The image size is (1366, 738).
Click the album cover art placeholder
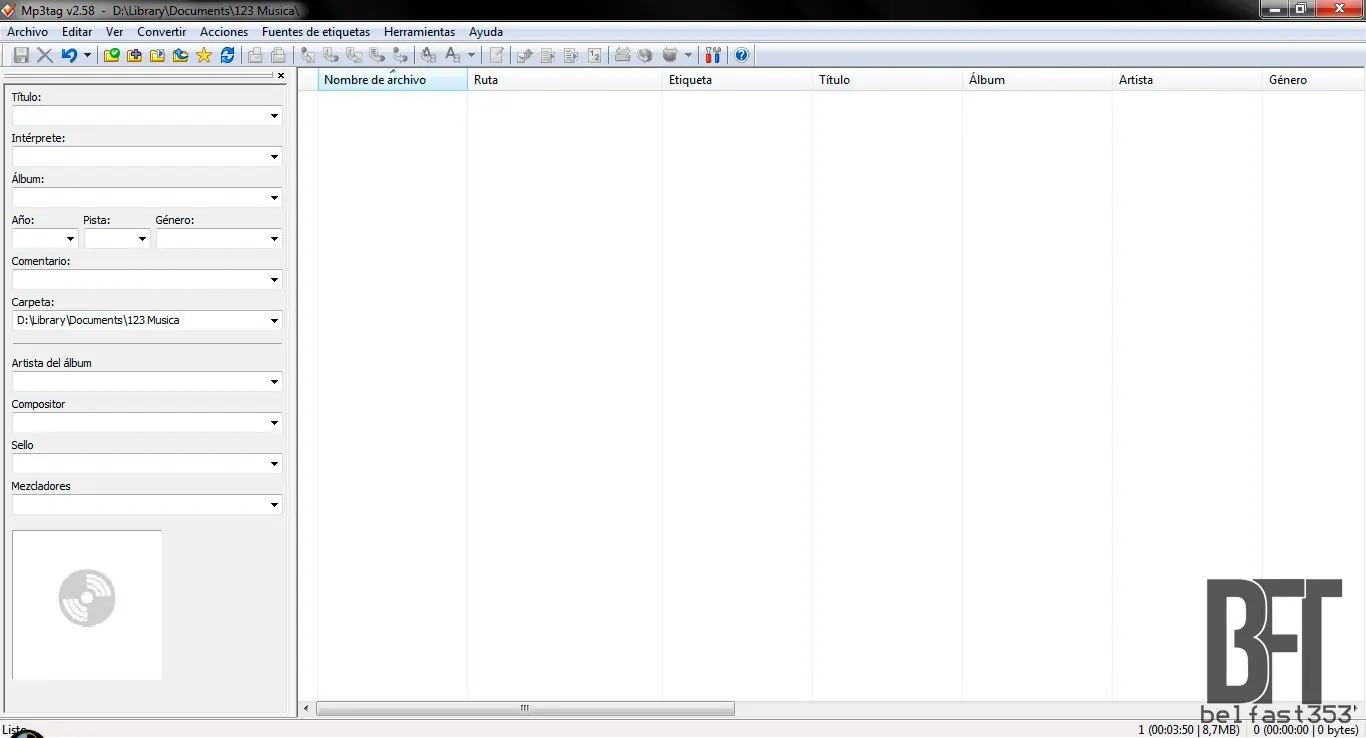(x=87, y=605)
